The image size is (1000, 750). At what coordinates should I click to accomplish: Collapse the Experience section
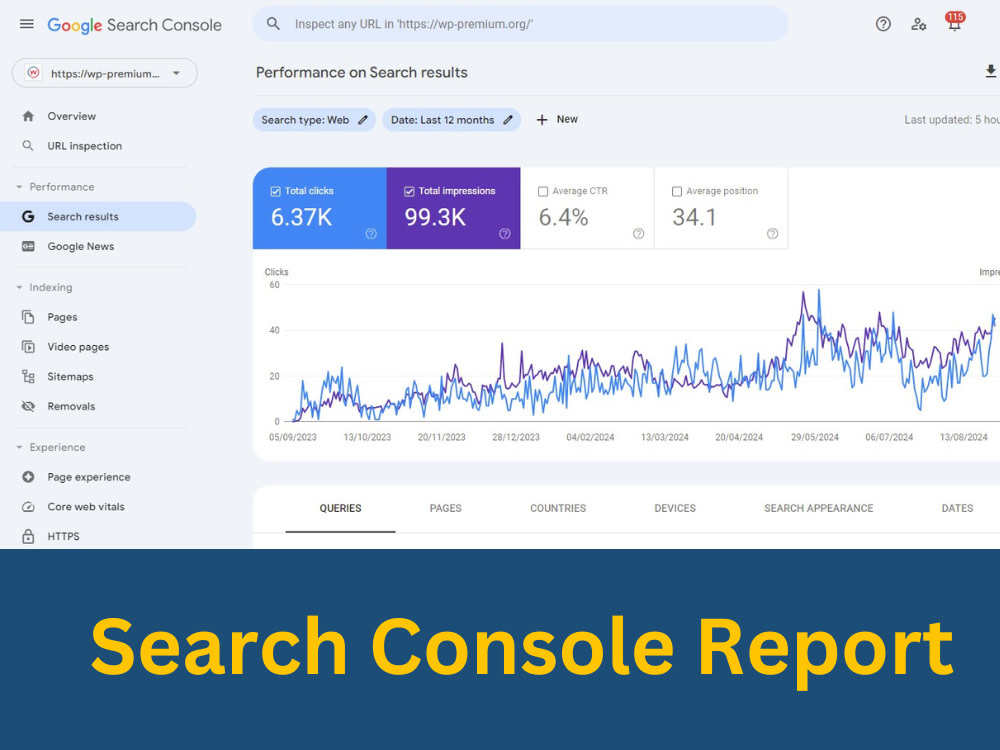click(19, 448)
